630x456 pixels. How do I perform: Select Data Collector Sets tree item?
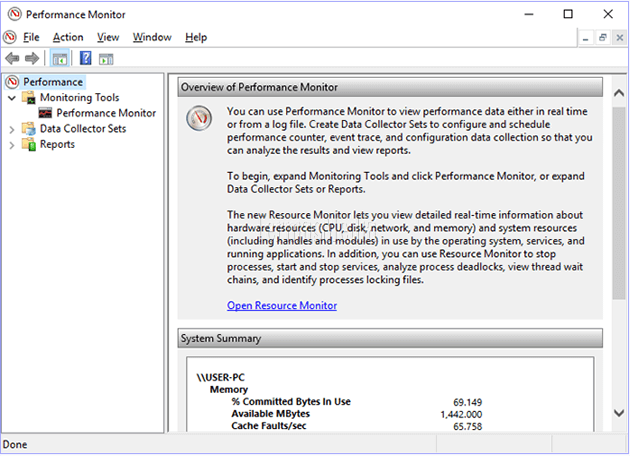(83, 129)
